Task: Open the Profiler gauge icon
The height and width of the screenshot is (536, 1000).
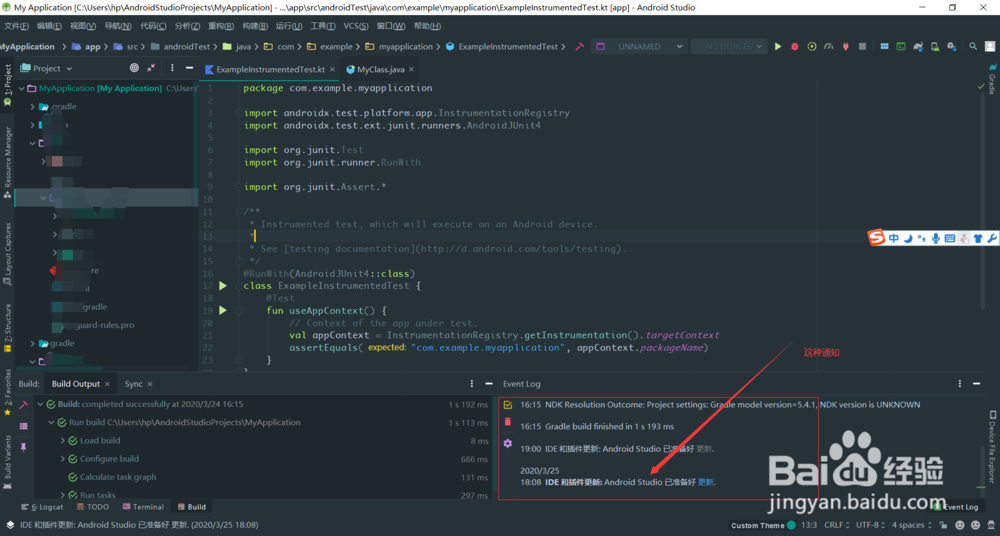Action: 828,47
